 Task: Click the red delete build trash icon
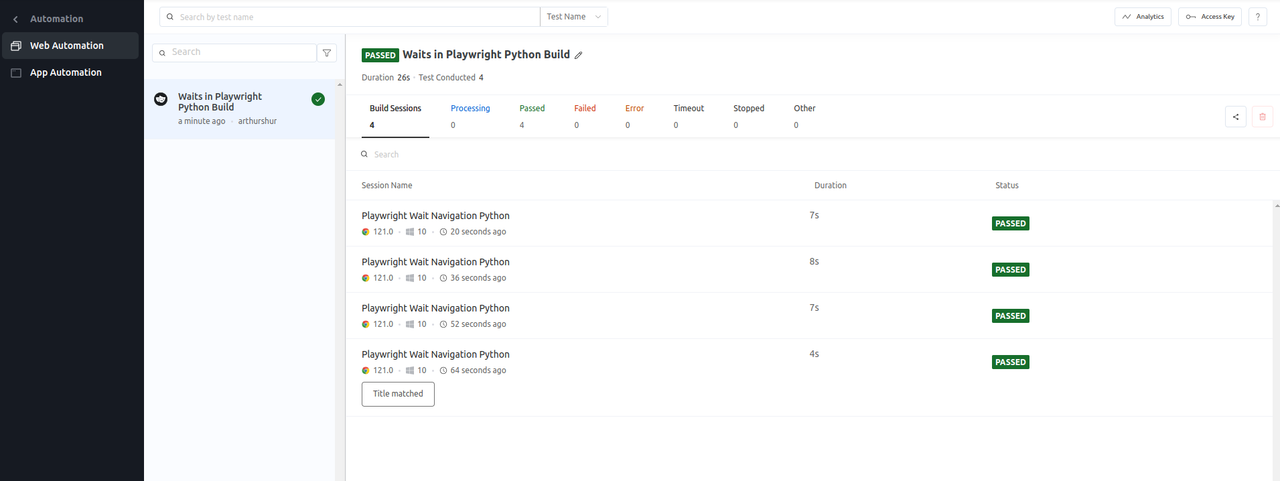1262,117
